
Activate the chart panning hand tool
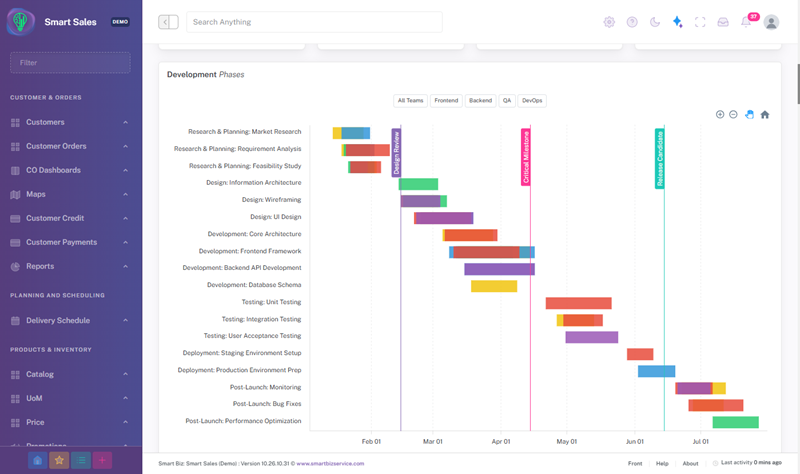coord(749,114)
